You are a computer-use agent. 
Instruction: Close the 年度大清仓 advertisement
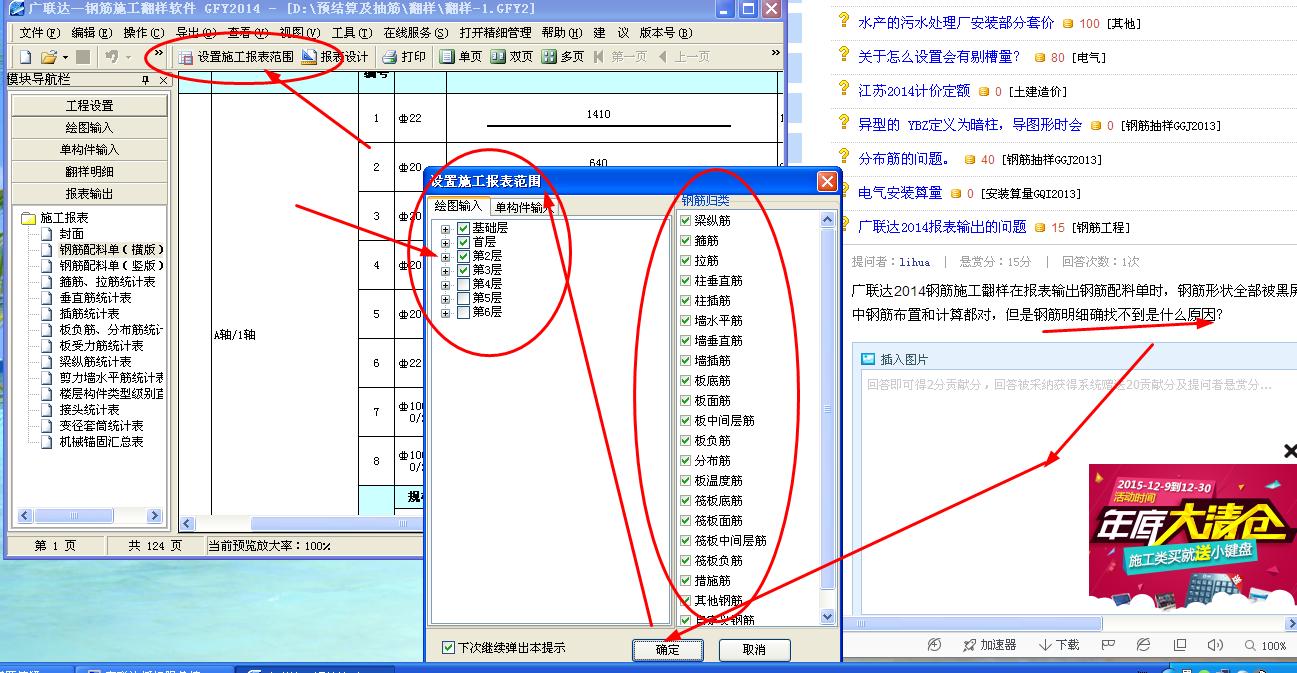tap(1290, 452)
